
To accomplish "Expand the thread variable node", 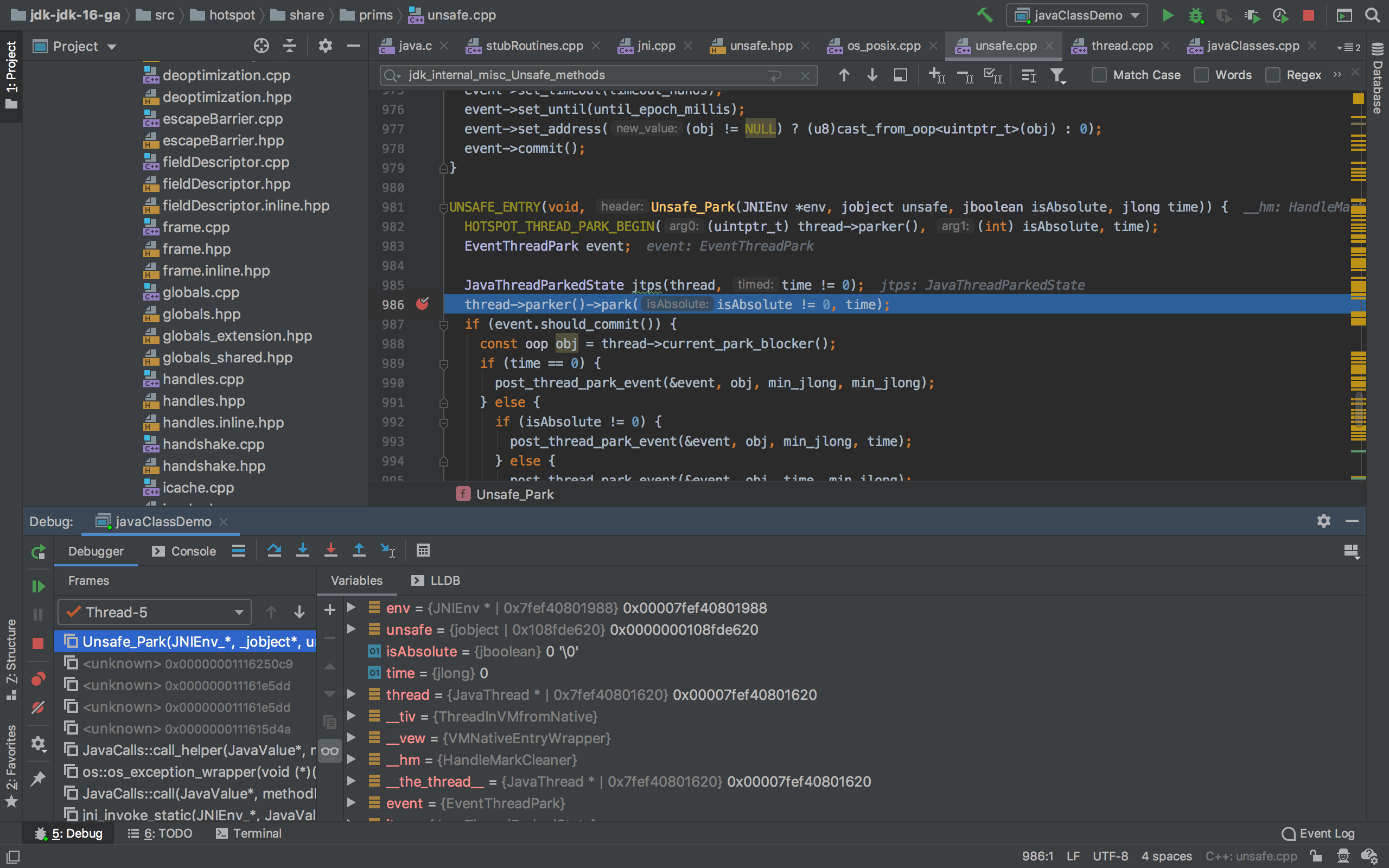I will tap(351, 694).
